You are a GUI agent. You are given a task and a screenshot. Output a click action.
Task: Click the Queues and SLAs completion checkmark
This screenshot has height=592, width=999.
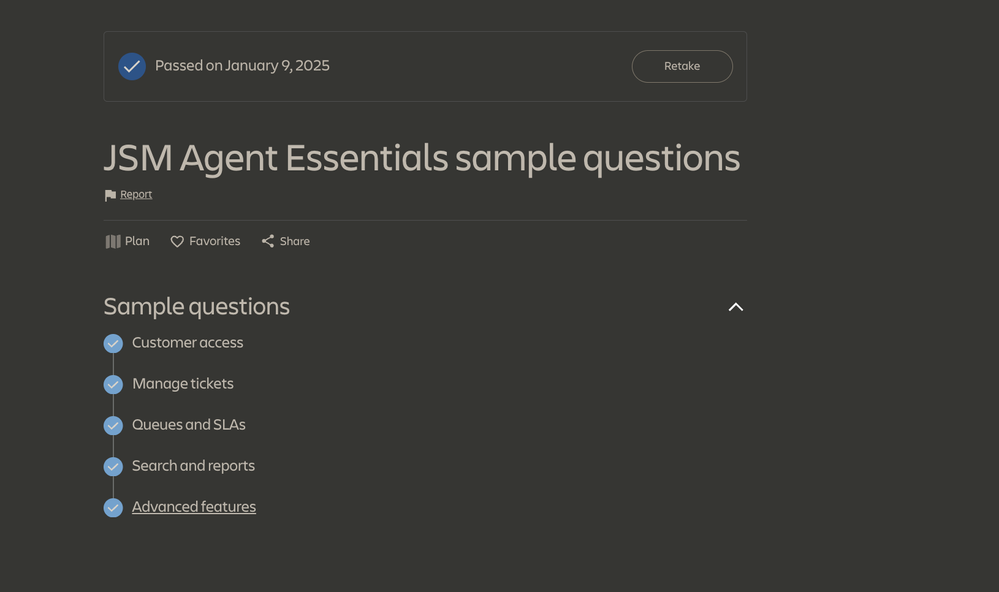pos(113,425)
